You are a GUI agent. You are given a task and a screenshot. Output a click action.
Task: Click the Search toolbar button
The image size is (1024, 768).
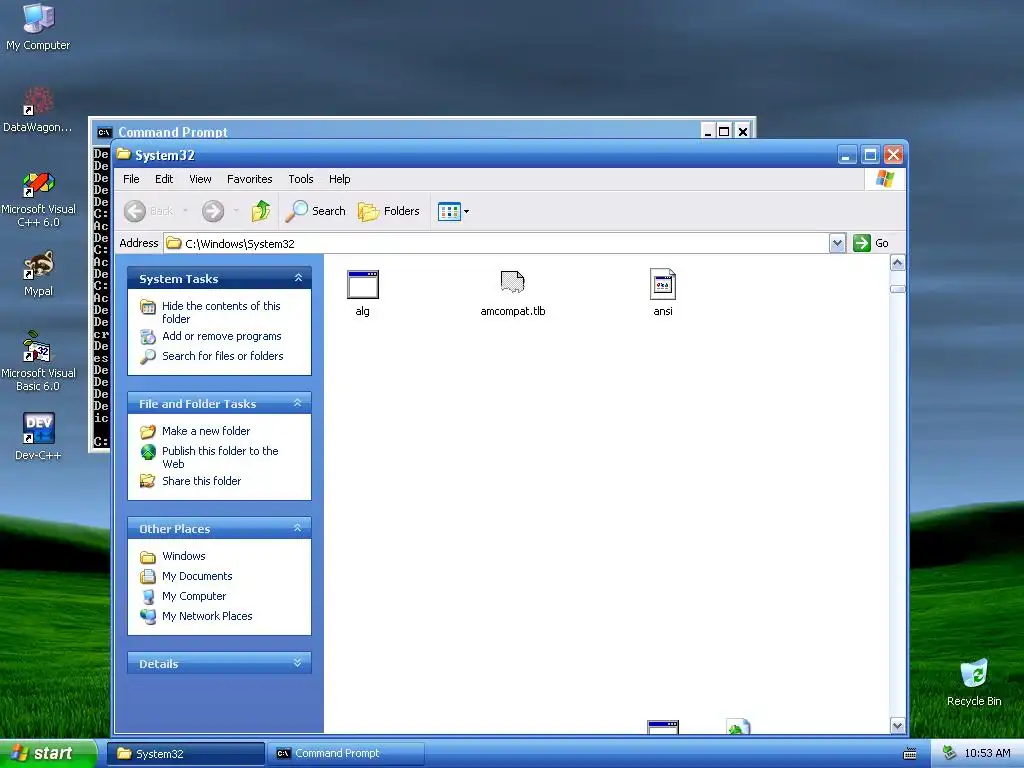315,211
